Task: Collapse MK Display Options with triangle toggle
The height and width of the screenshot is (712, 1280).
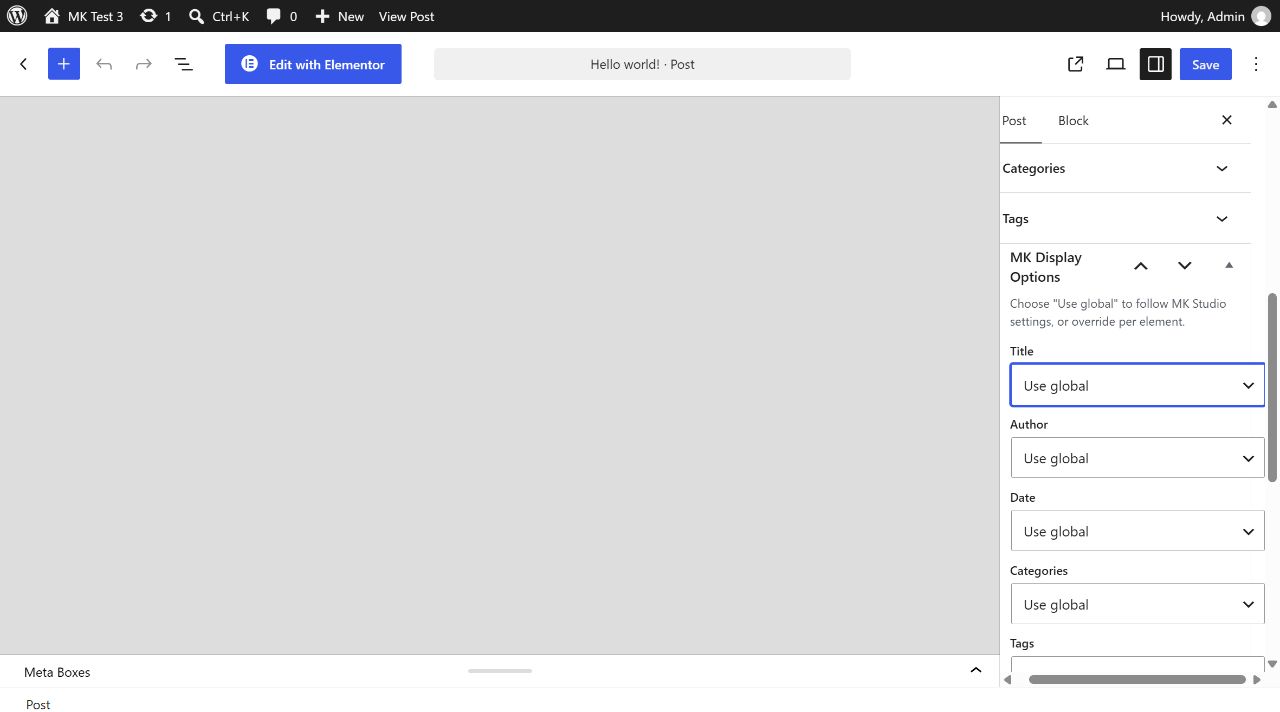Action: [x=1229, y=266]
